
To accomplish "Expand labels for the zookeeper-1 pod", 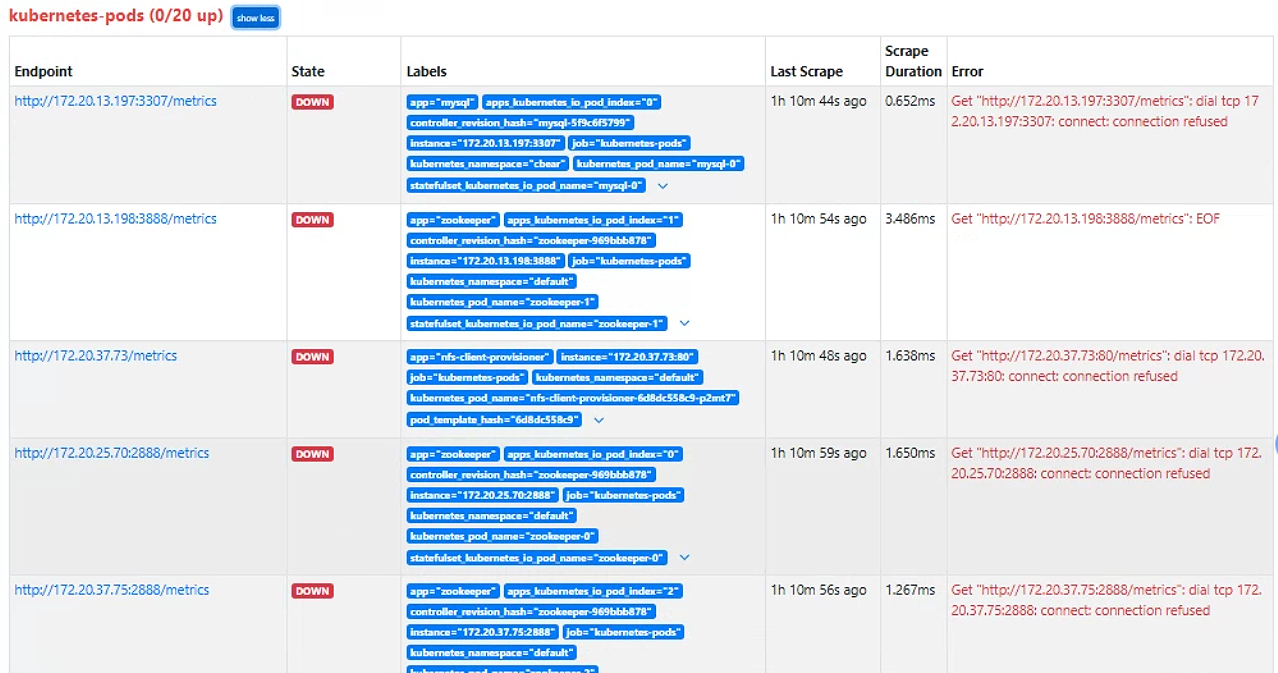I will [685, 324].
